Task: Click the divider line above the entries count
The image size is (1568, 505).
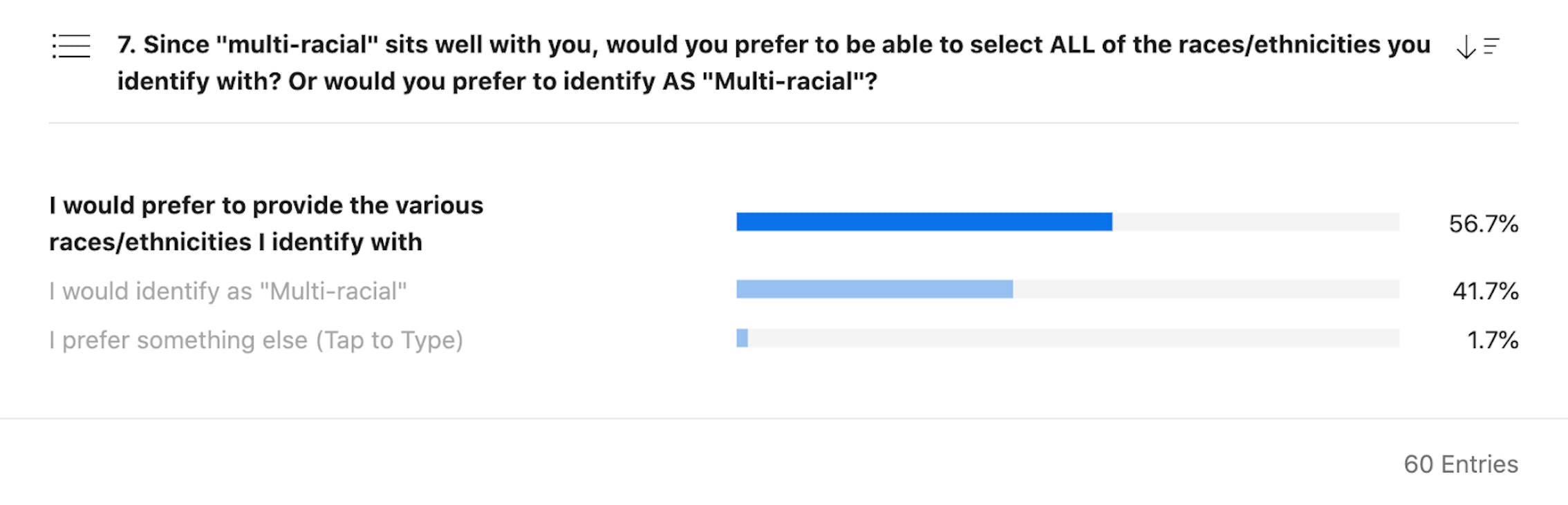Action: (783, 418)
